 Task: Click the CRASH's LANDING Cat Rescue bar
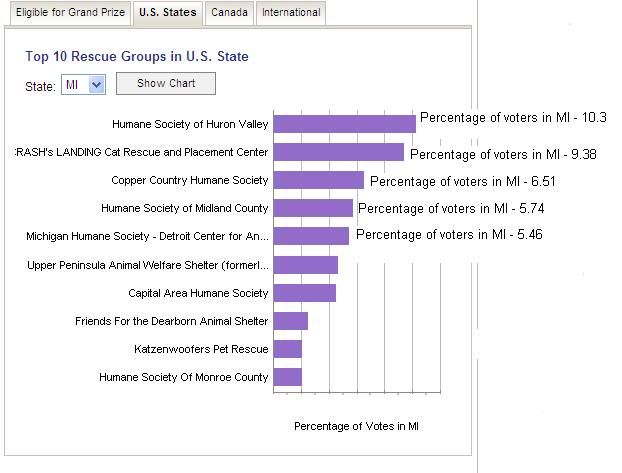(339, 152)
